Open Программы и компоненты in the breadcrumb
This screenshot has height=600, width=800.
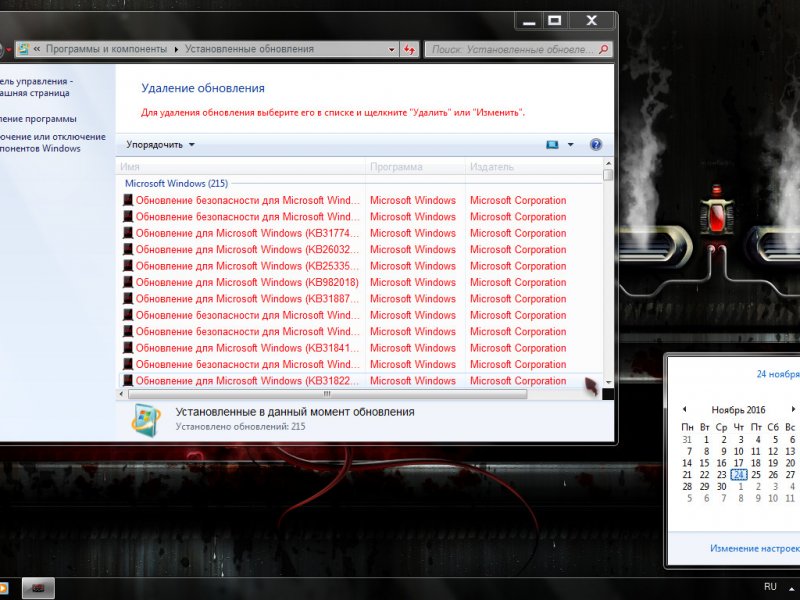[106, 49]
